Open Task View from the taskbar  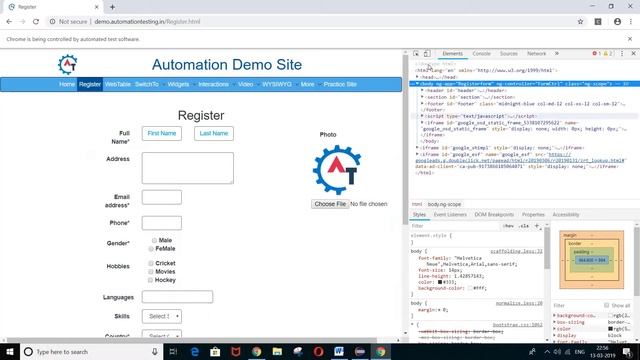[x=173, y=351]
